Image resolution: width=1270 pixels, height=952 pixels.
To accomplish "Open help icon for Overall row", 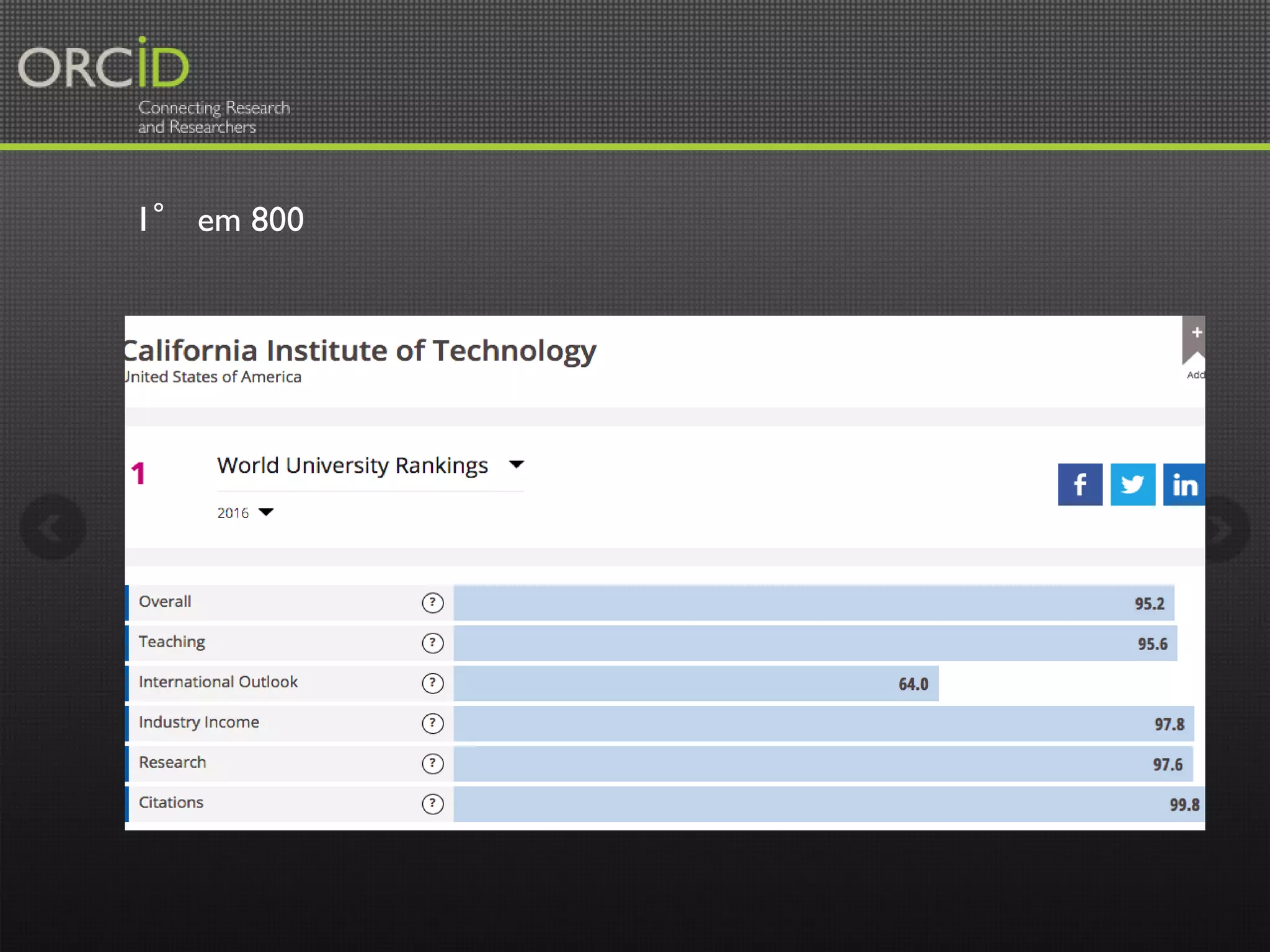I will click(x=433, y=602).
